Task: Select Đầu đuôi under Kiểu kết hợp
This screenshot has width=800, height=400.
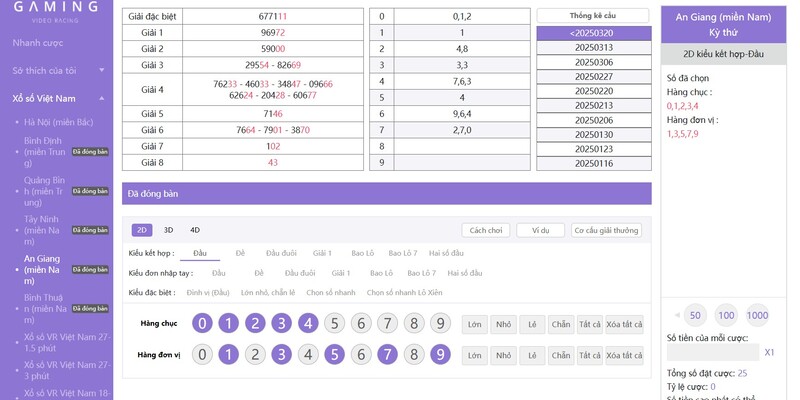Action: 281,253
